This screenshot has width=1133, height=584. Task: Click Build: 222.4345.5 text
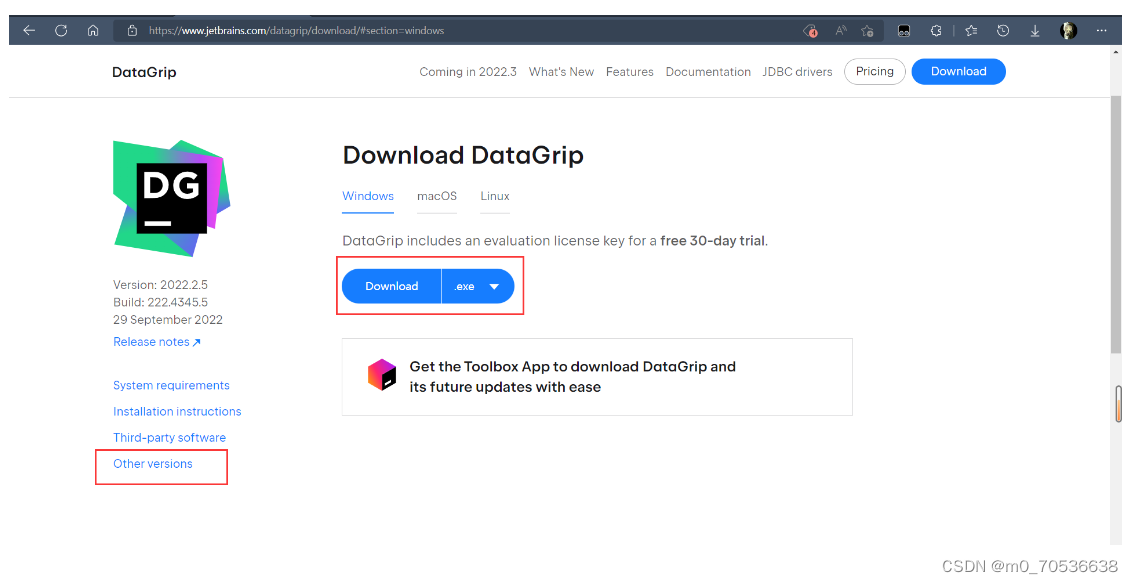pos(160,302)
